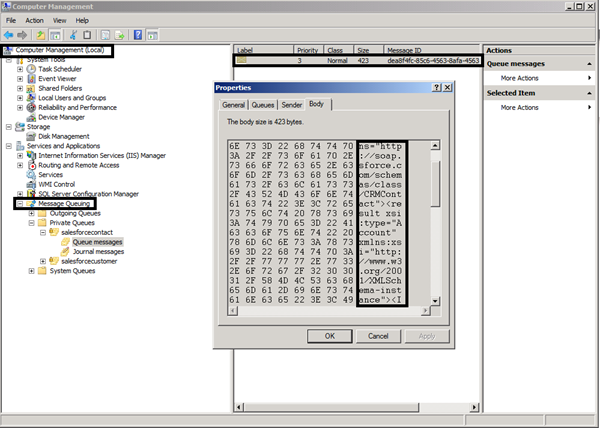Screen dimensions: 600x428
Task: Expand the Task Scheduler node
Action: [20, 69]
